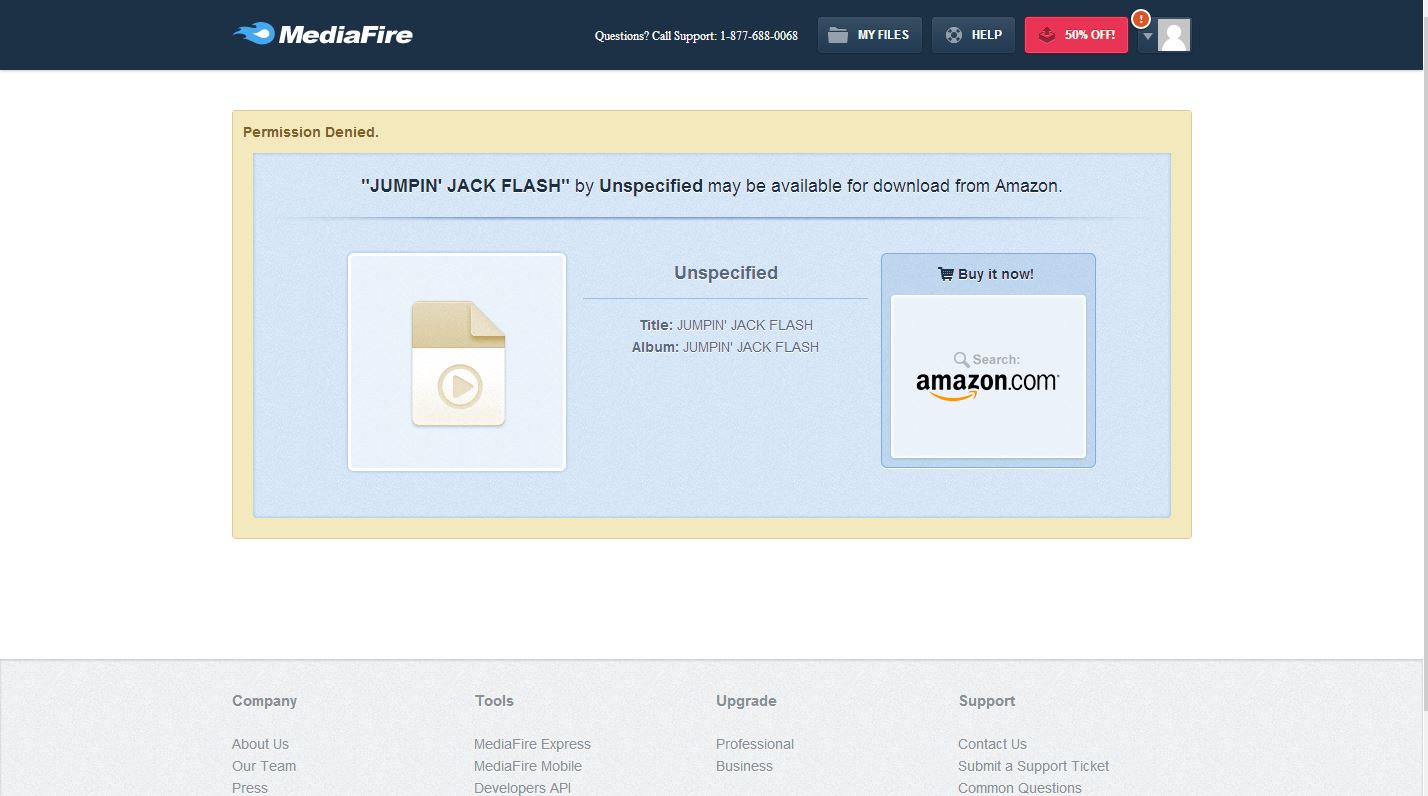Click the folder icon in My Files
Image resolution: width=1428 pixels, height=796 pixels.
838,35
